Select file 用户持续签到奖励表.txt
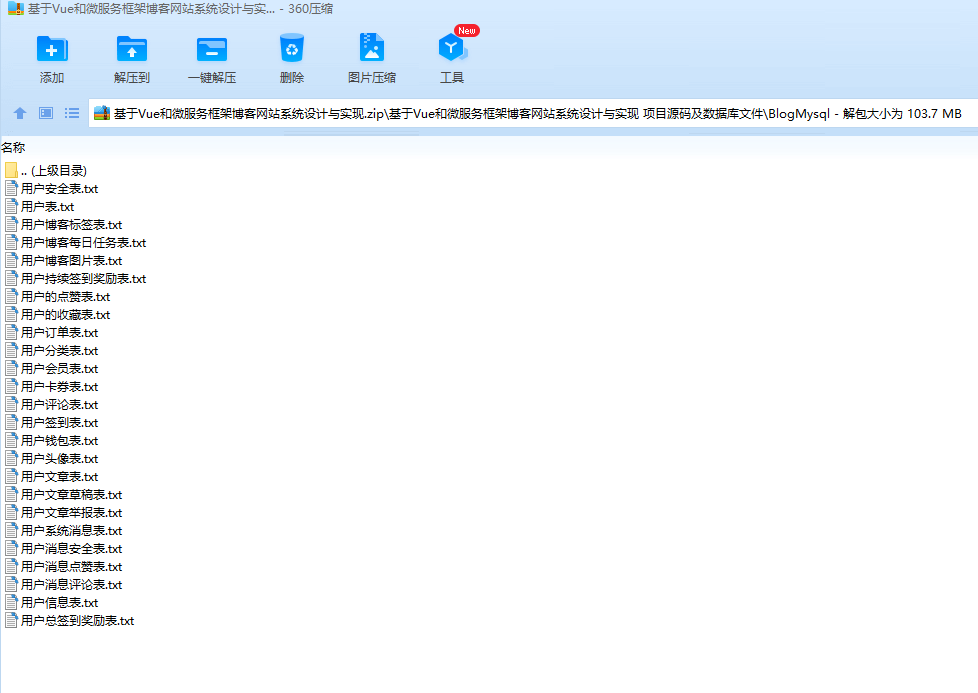The height and width of the screenshot is (693, 978). 76,279
